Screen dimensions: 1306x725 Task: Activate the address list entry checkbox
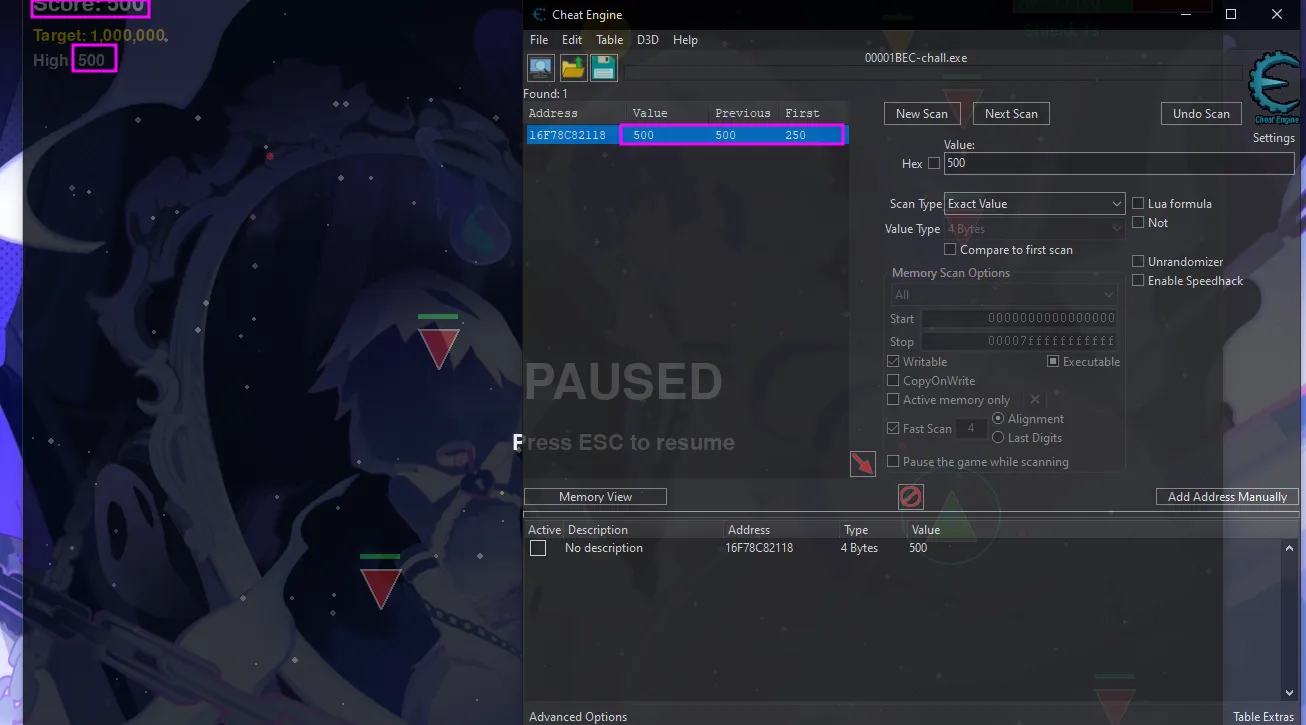click(538, 548)
